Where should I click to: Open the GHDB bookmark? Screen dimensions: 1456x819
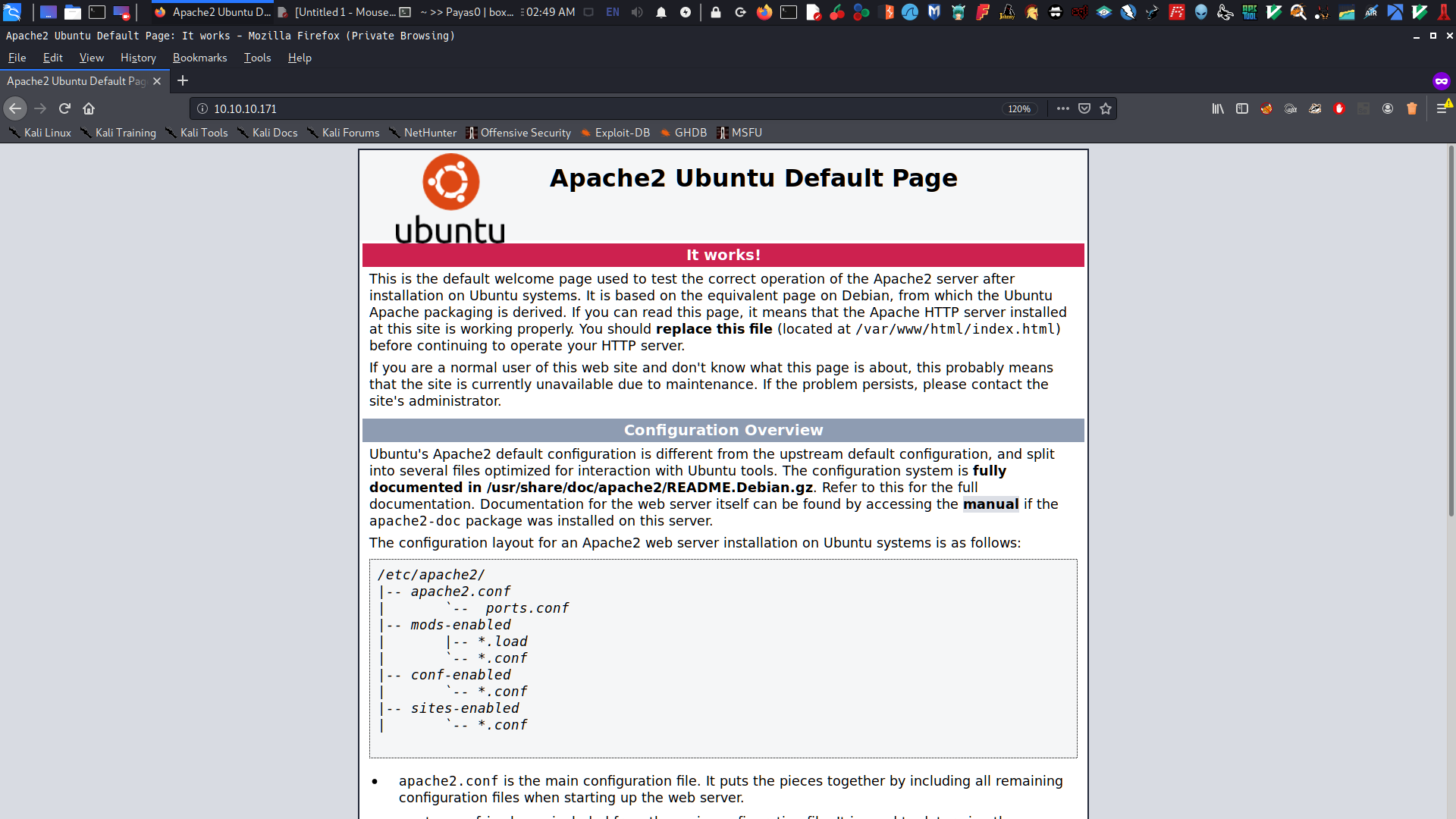click(683, 133)
